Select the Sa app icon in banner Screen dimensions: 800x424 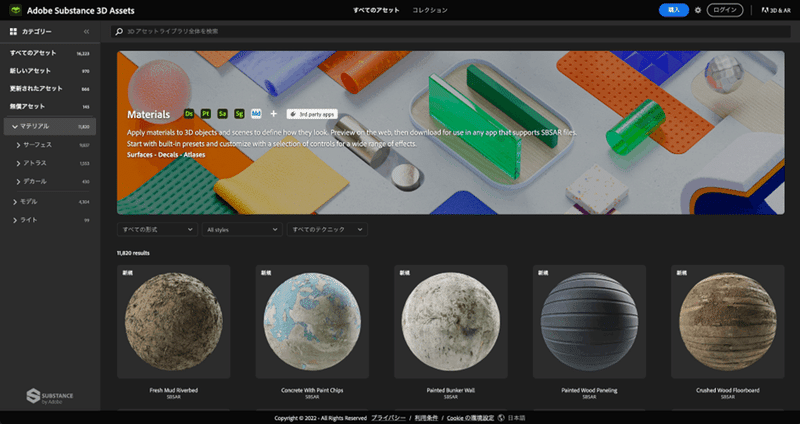(222, 114)
